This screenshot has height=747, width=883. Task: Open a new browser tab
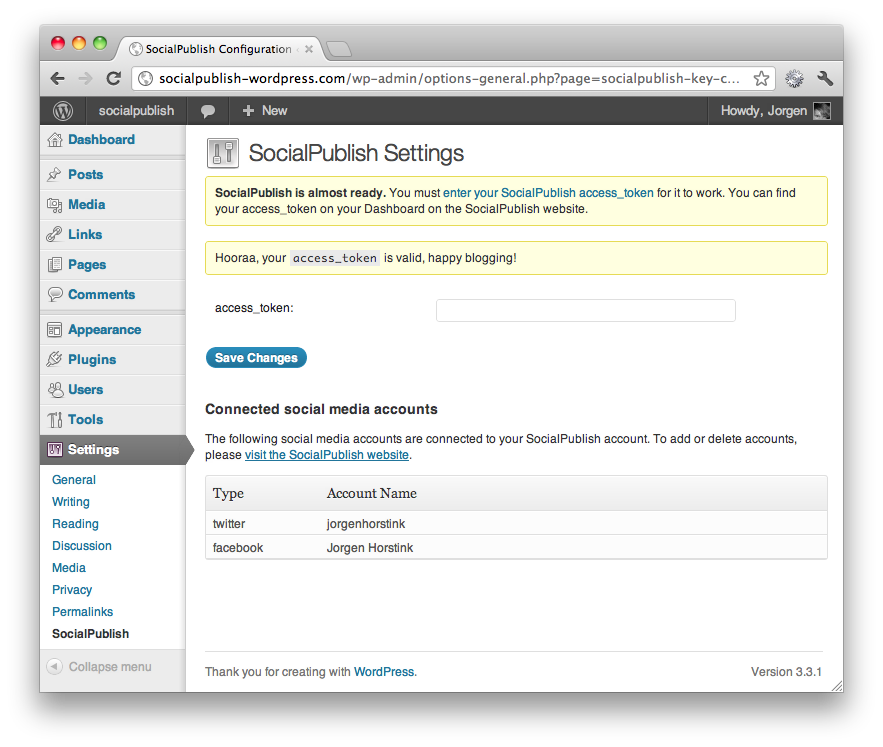[339, 50]
